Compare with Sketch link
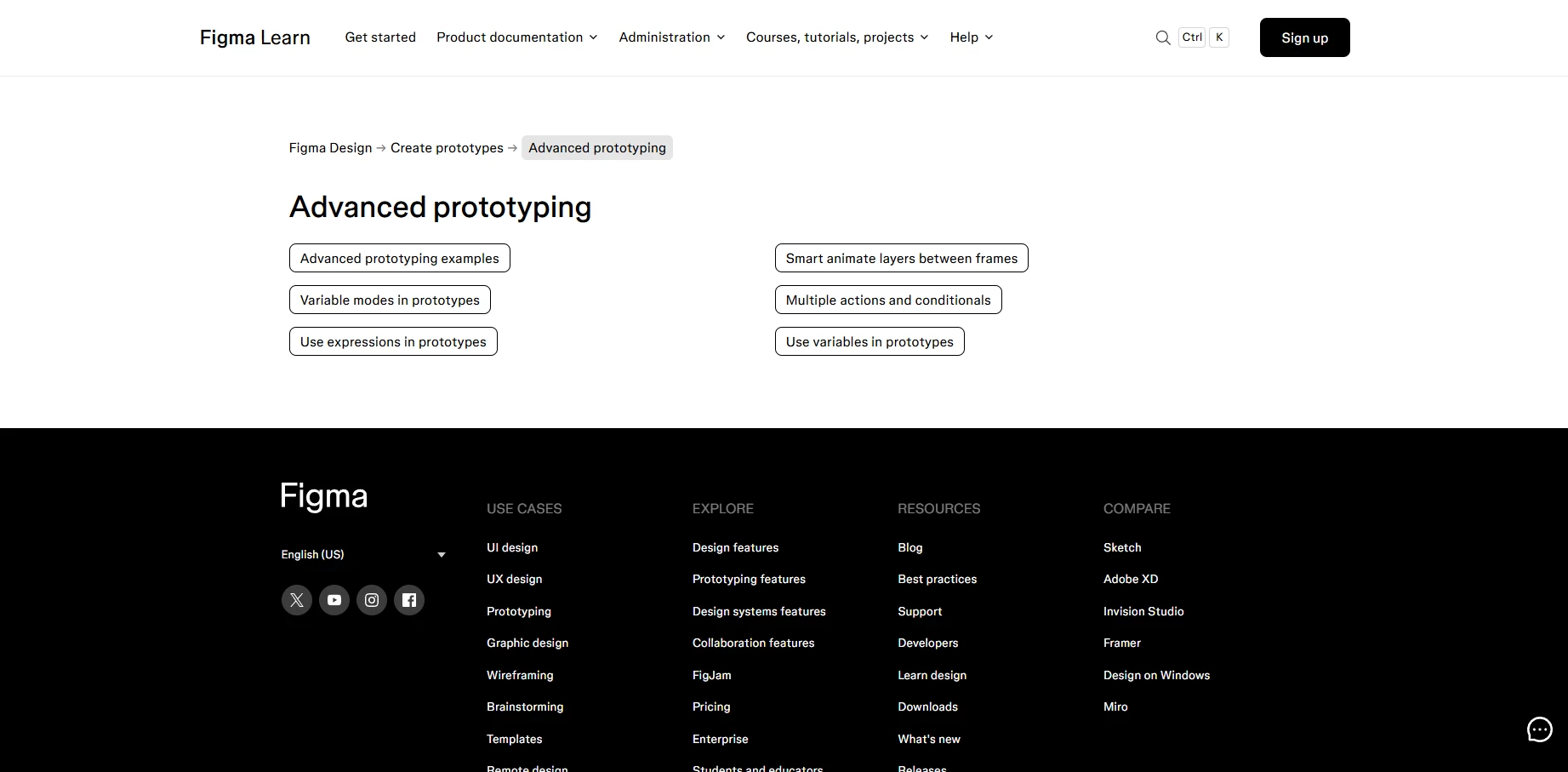Viewport: 1568px width, 772px height. pos(1122,547)
